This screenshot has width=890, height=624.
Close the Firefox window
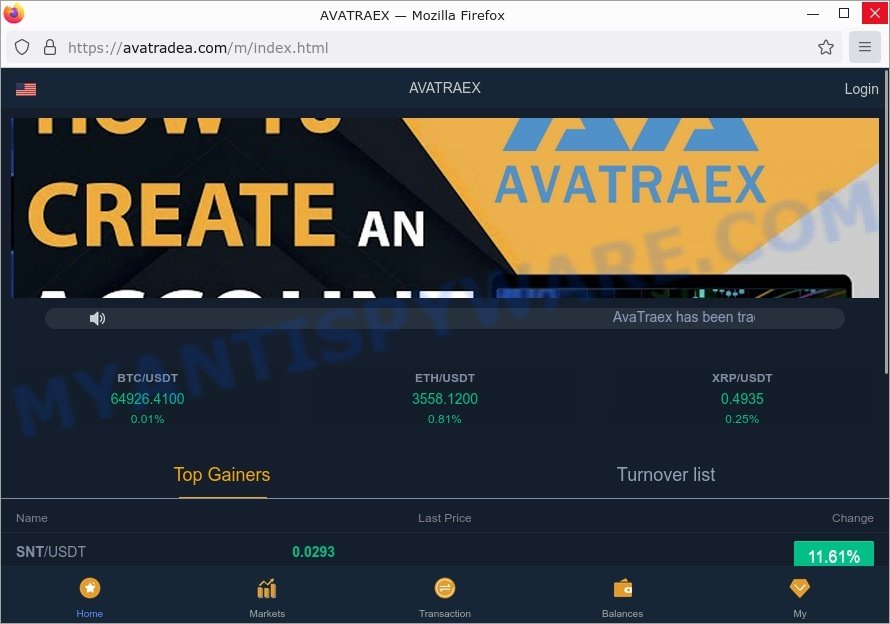(875, 13)
